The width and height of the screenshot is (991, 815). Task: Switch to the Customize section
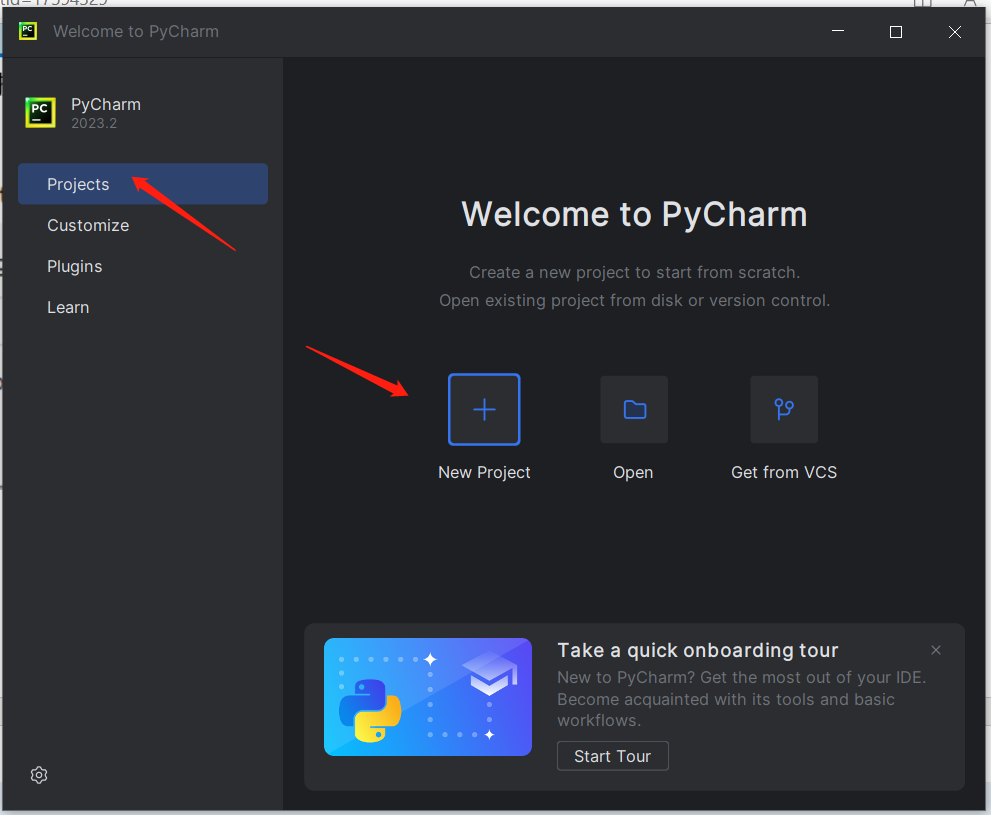88,225
